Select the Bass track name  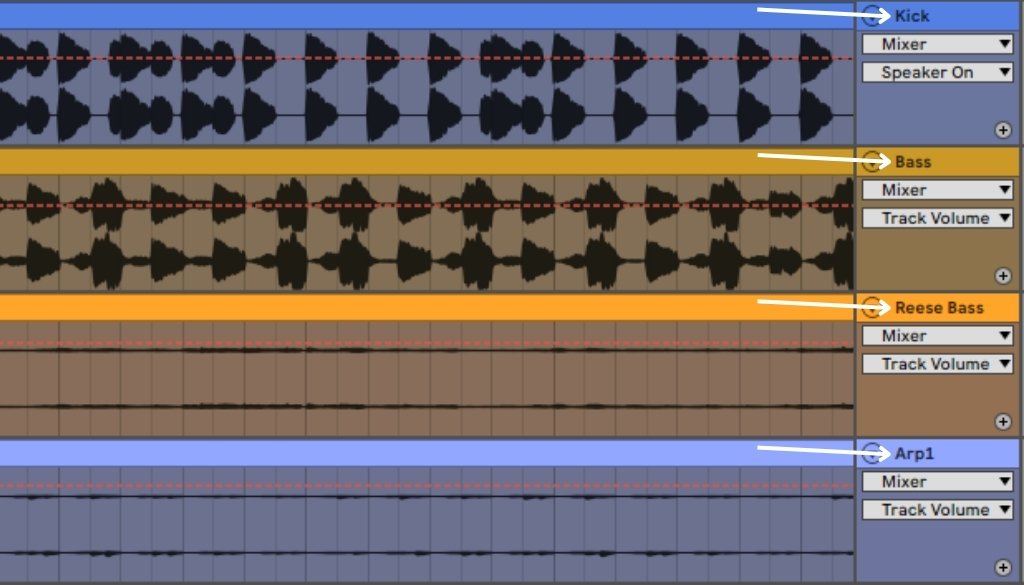tap(913, 161)
